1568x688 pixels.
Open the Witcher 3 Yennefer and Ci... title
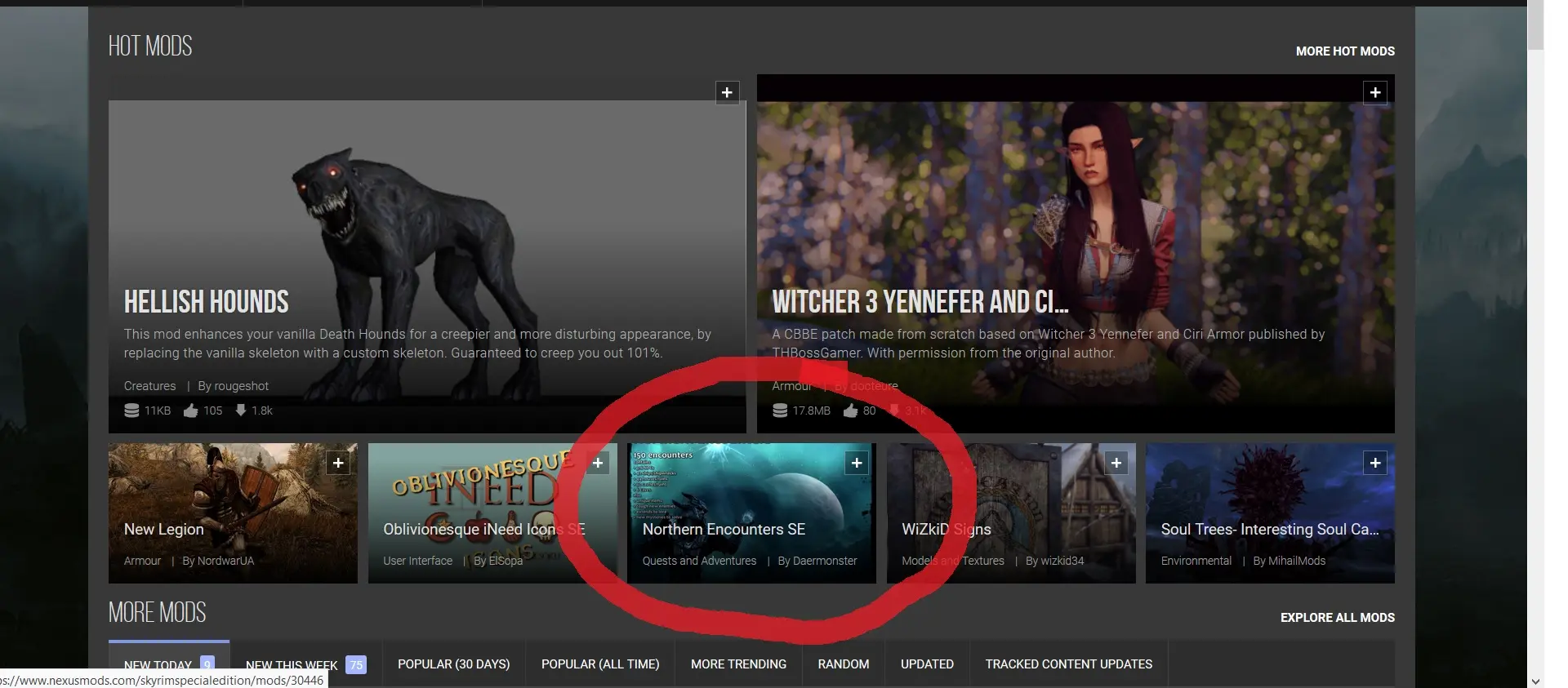[920, 302]
